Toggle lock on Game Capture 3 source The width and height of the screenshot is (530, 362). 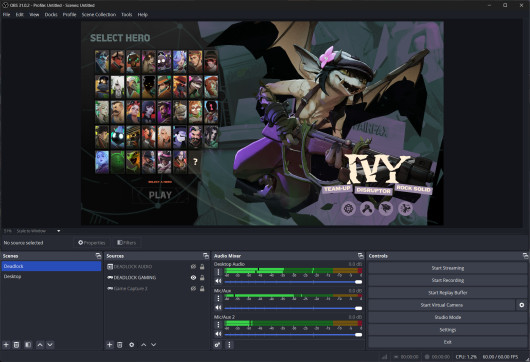click(x=202, y=289)
